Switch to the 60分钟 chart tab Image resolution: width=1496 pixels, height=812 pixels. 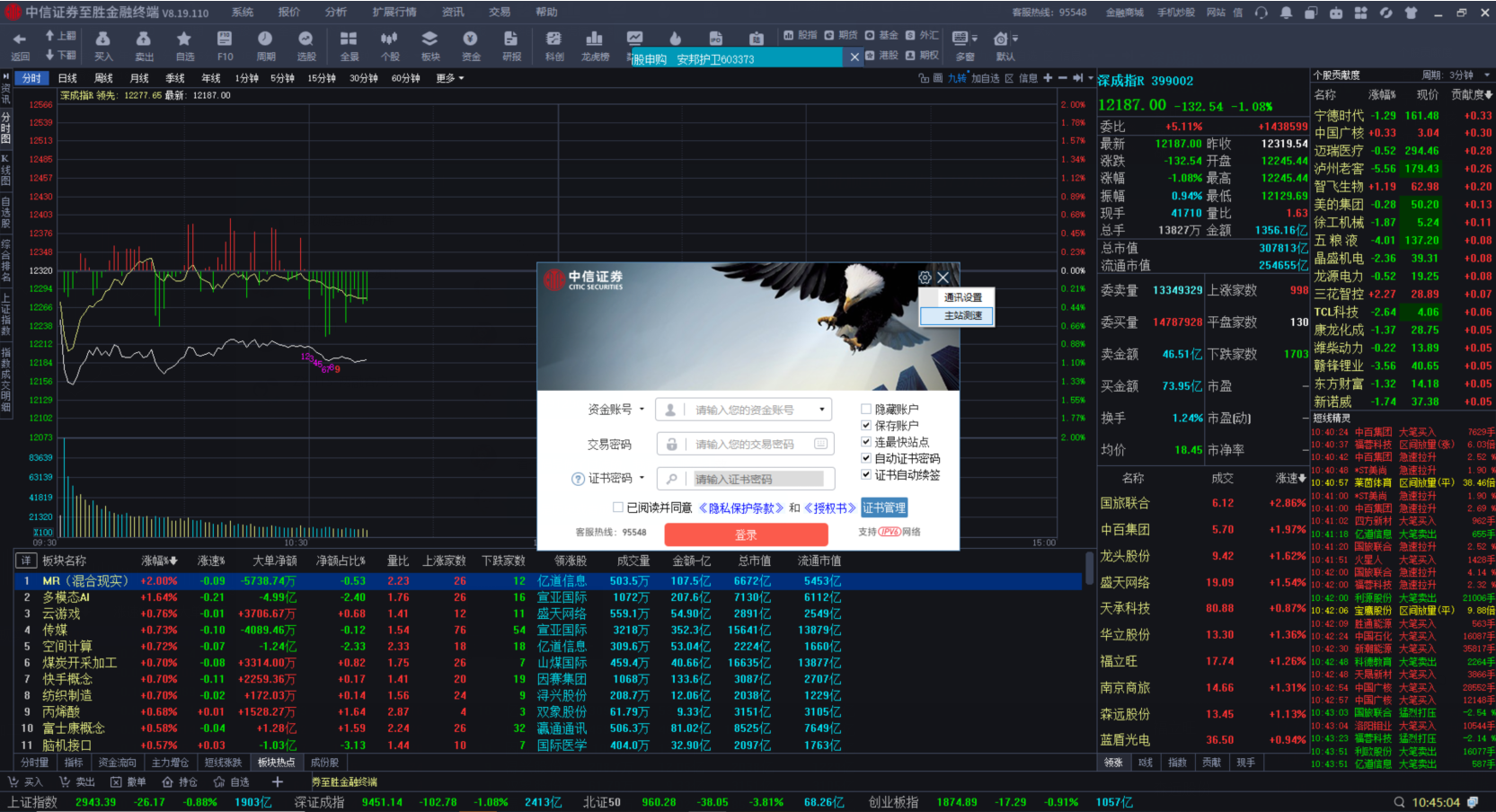tap(406, 78)
